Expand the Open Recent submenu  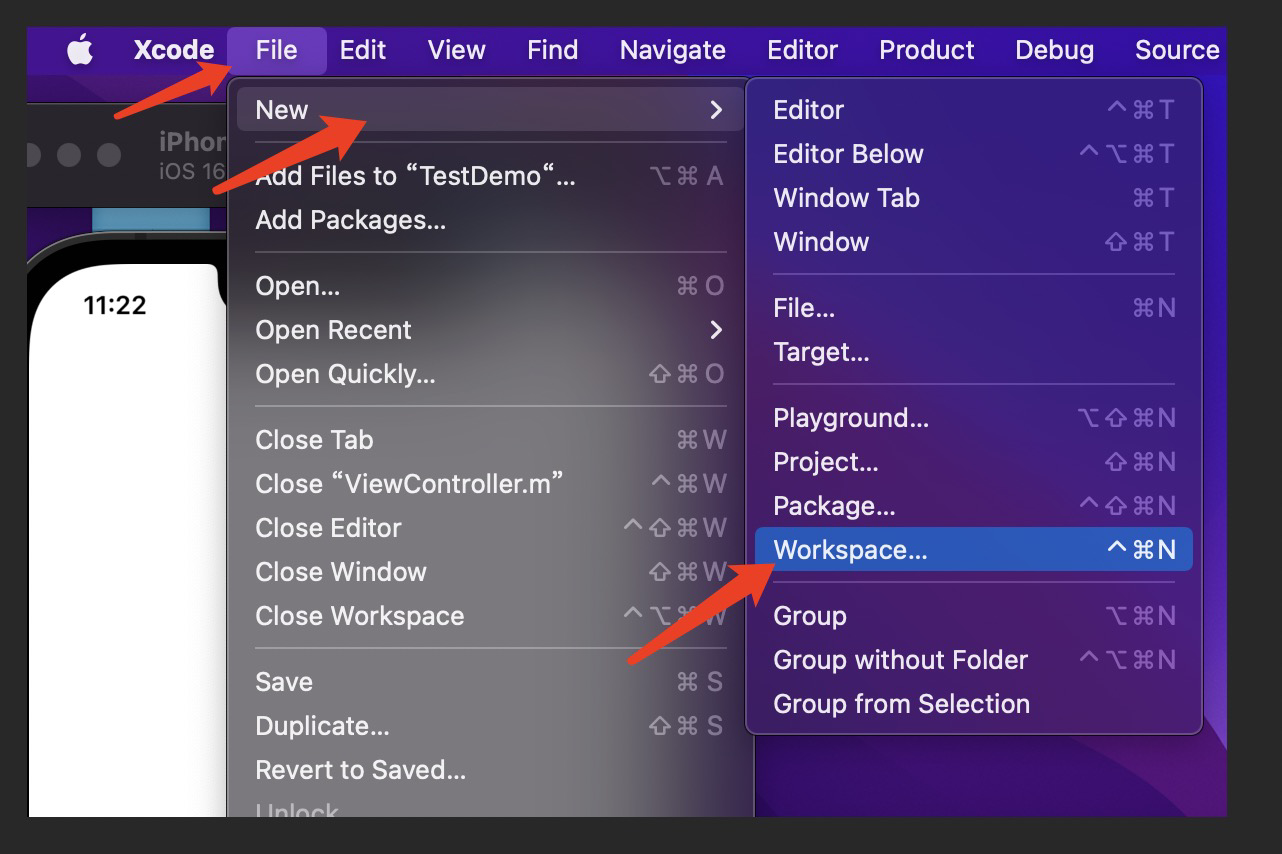point(490,330)
